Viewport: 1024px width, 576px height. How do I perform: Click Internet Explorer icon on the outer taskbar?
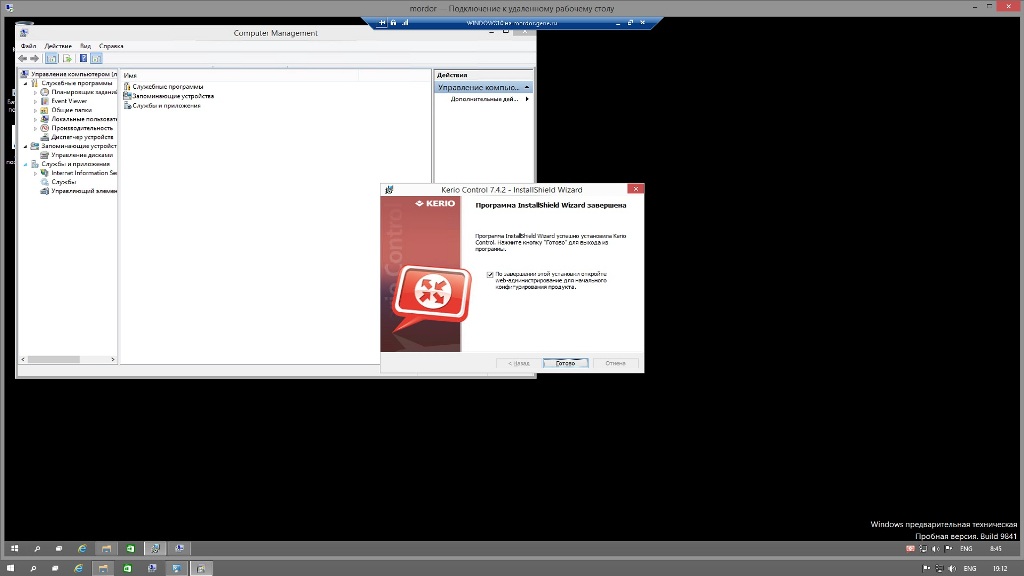tap(80, 568)
